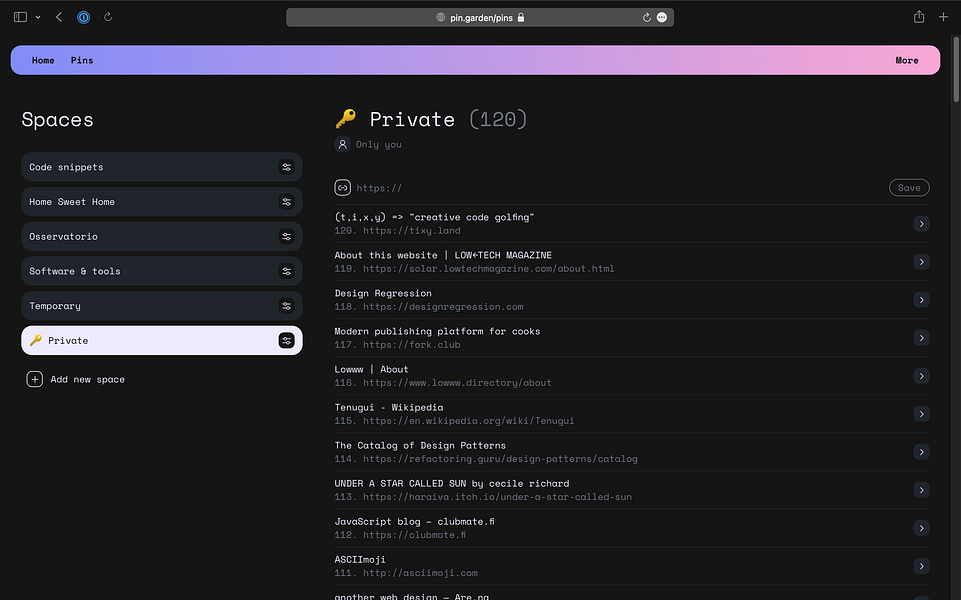The width and height of the screenshot is (961, 600).
Task: Open Modern publishing platform for cooks link
Action: click(437, 331)
